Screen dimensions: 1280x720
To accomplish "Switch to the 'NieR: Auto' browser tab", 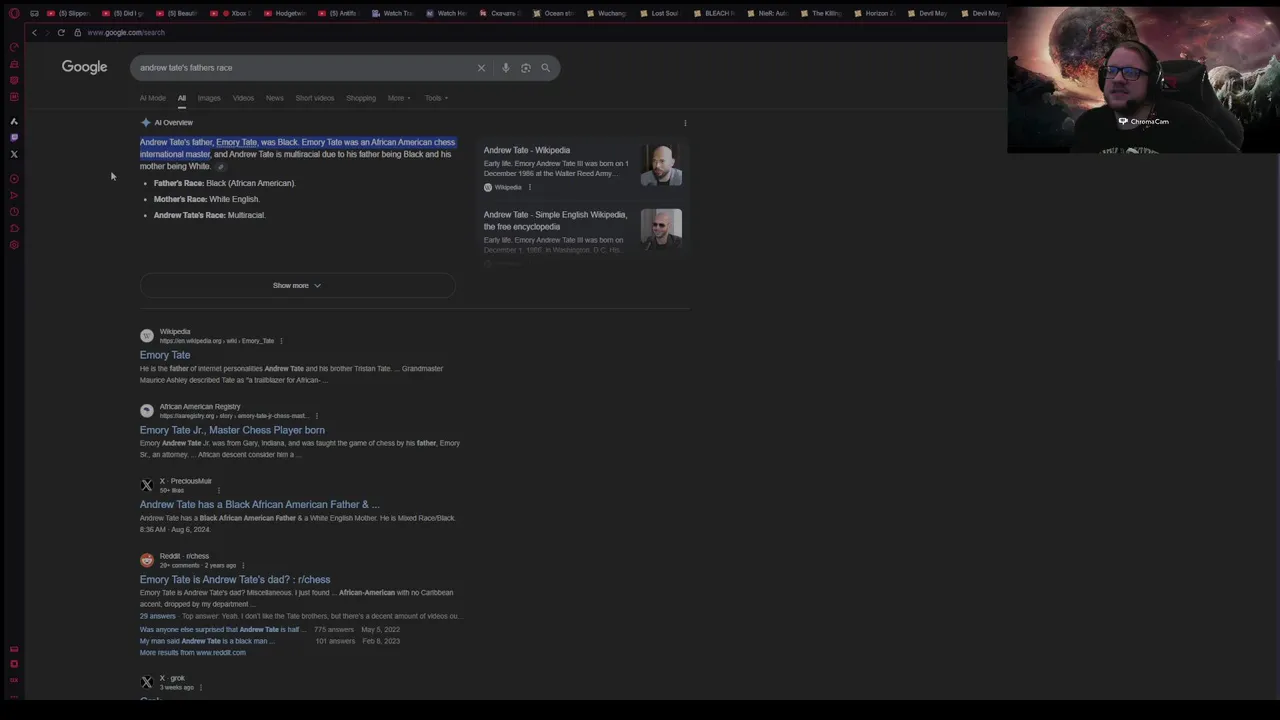I will click(x=767, y=13).
